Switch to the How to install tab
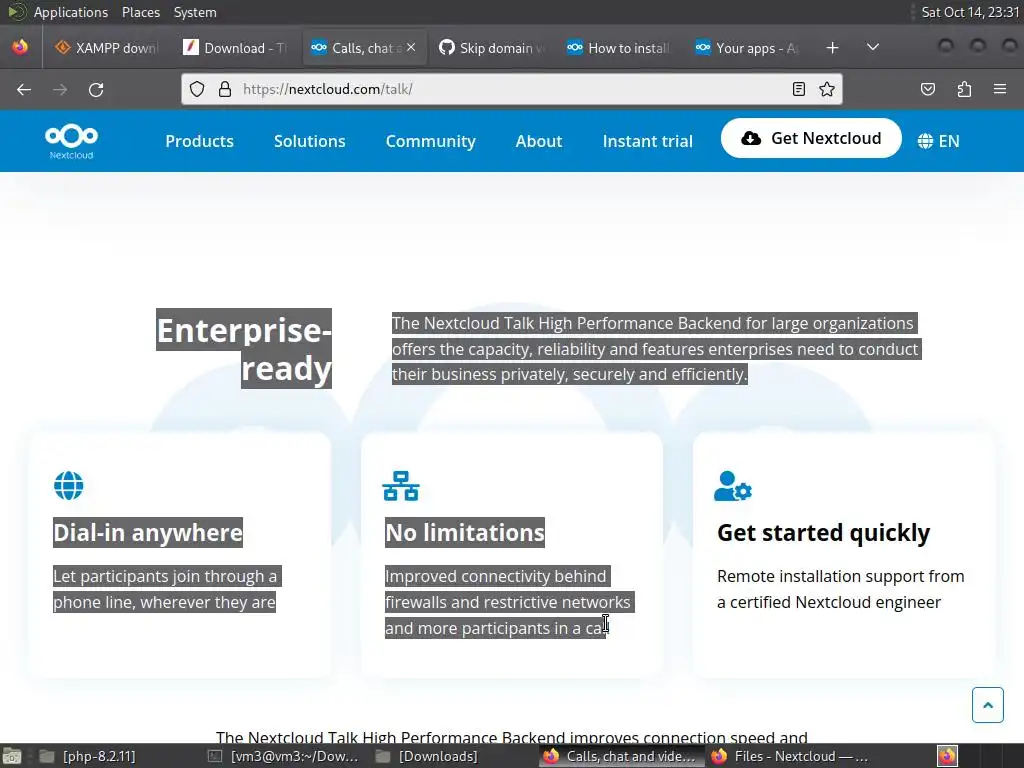This screenshot has width=1024, height=768. pos(620,48)
